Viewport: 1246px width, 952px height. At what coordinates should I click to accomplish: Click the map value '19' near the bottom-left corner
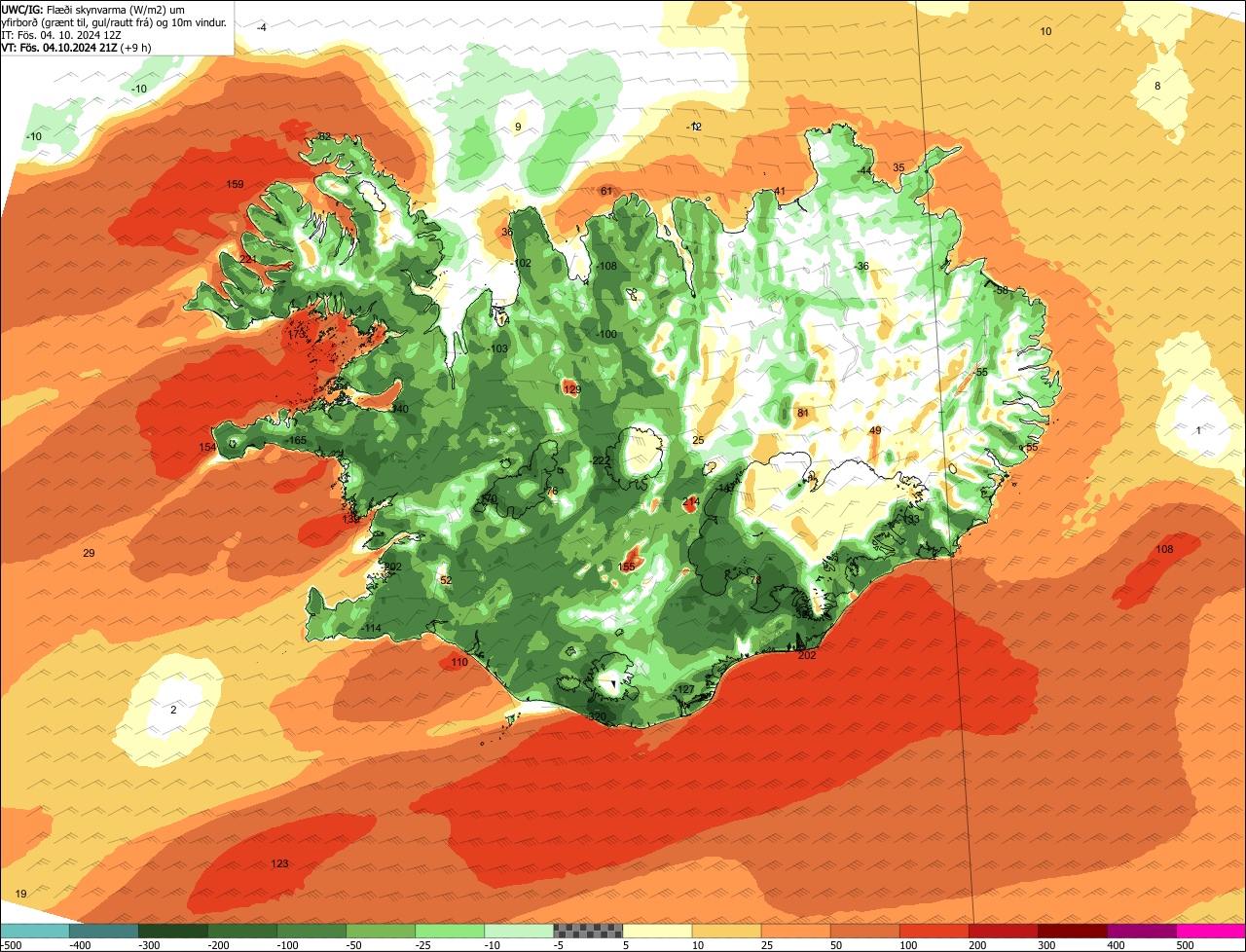(x=21, y=894)
